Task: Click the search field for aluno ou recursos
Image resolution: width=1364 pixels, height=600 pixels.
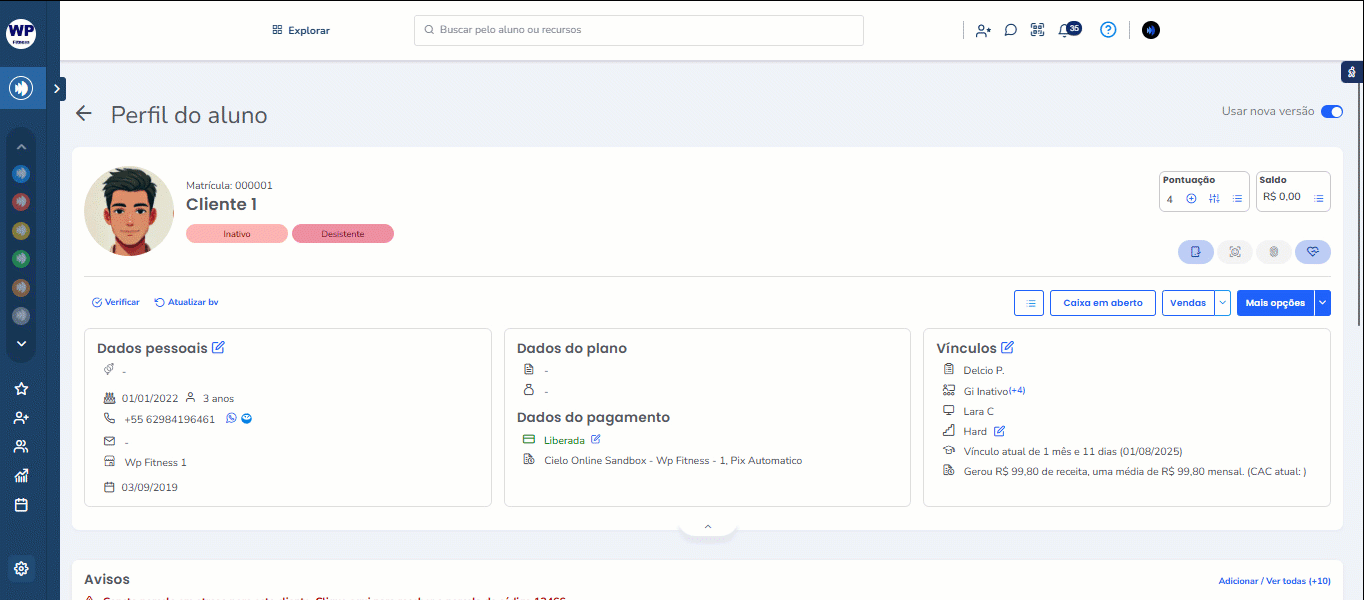Action: pyautogui.click(x=639, y=30)
